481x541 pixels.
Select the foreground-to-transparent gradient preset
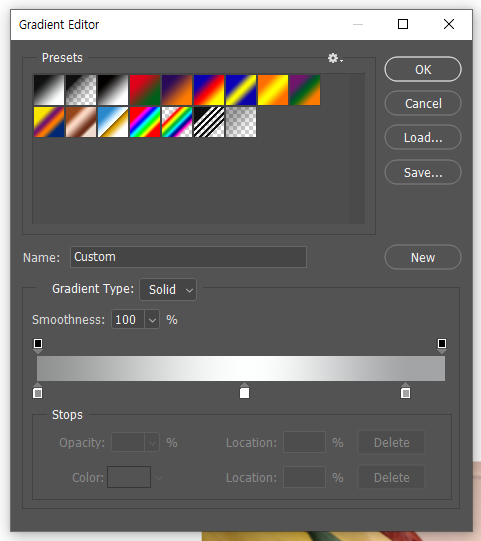81,90
